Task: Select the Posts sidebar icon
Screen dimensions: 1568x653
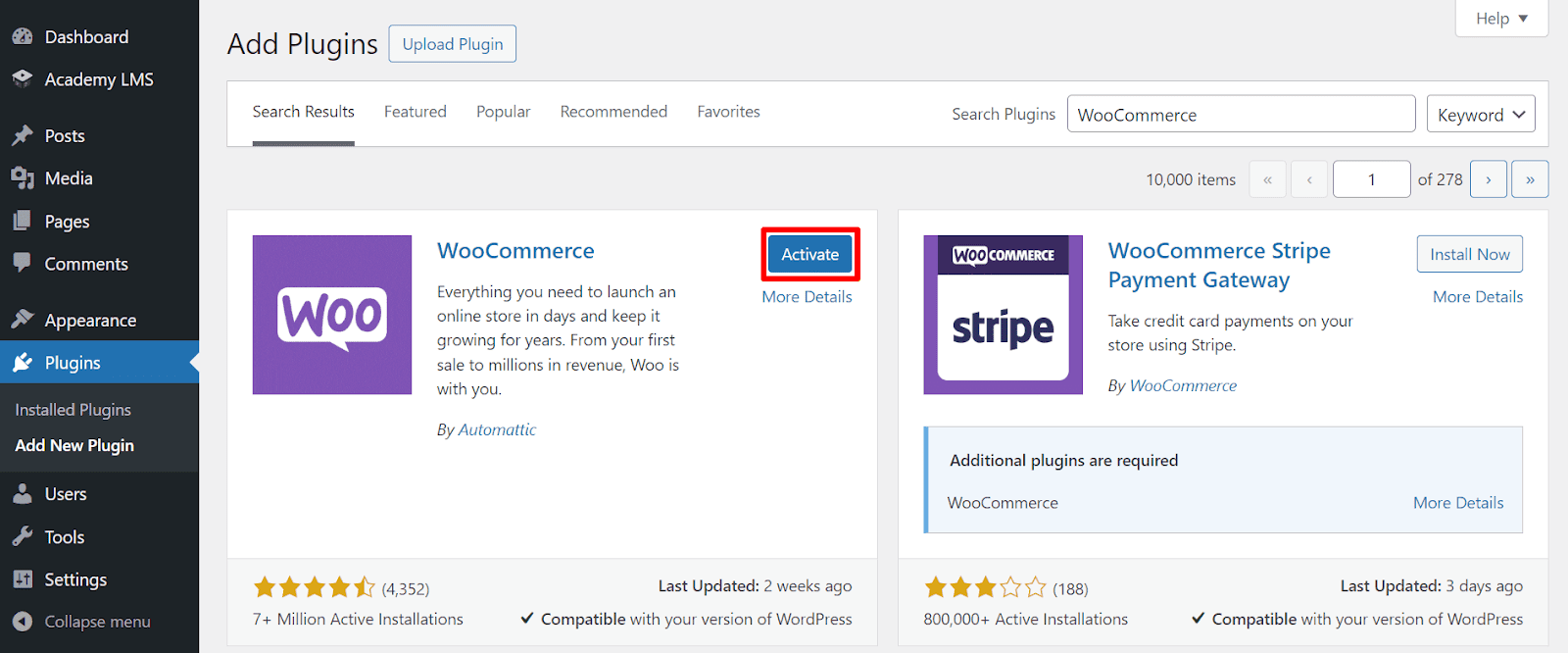Action: pyautogui.click(x=23, y=134)
